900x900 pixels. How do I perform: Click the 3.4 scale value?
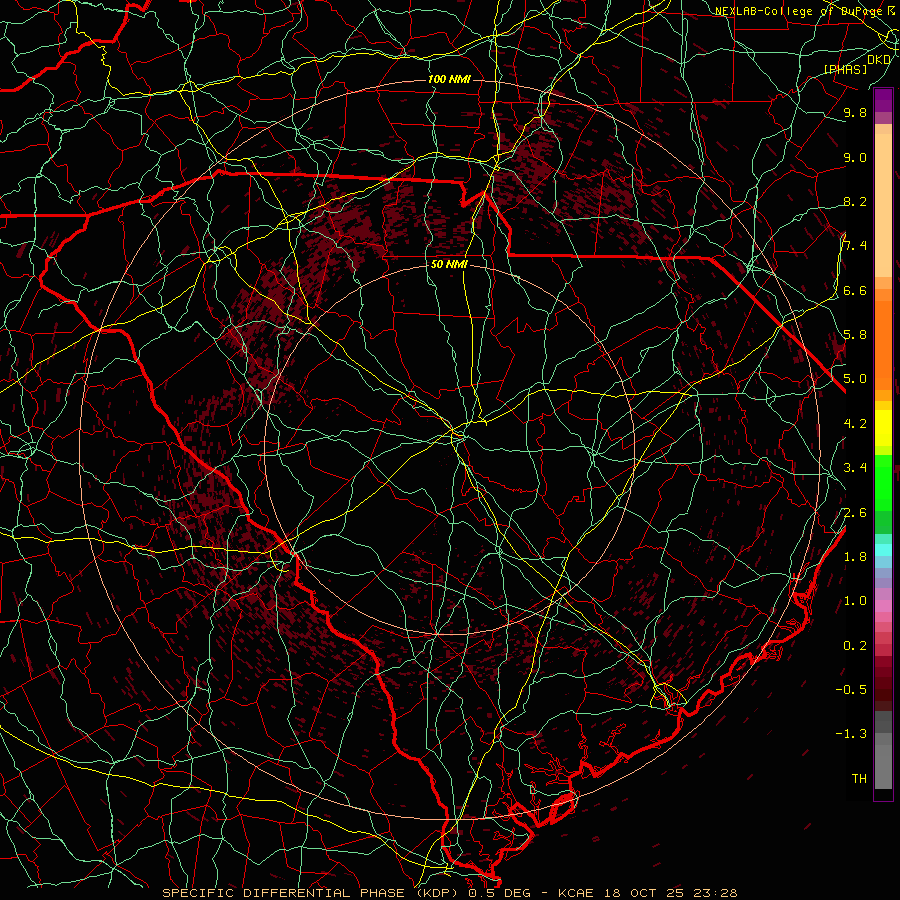(x=855, y=468)
